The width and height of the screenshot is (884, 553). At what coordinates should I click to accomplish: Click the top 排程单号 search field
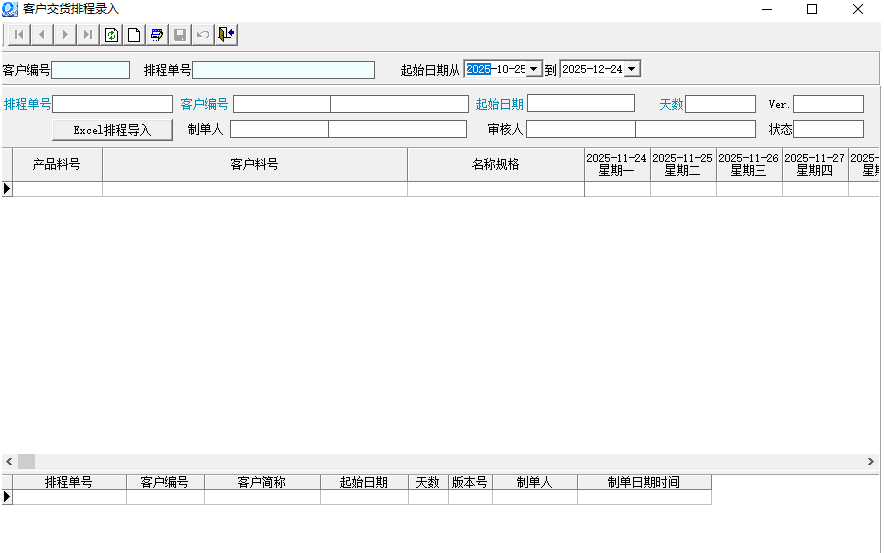(283, 70)
